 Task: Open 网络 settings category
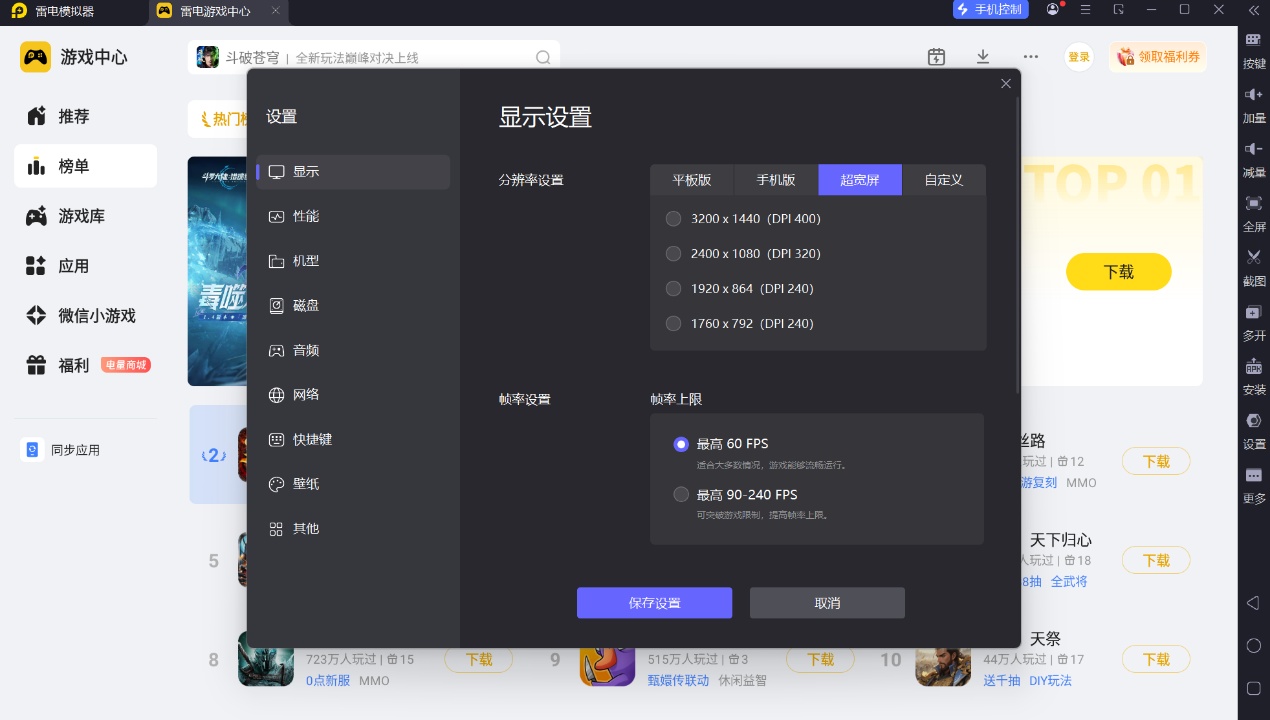coord(353,395)
